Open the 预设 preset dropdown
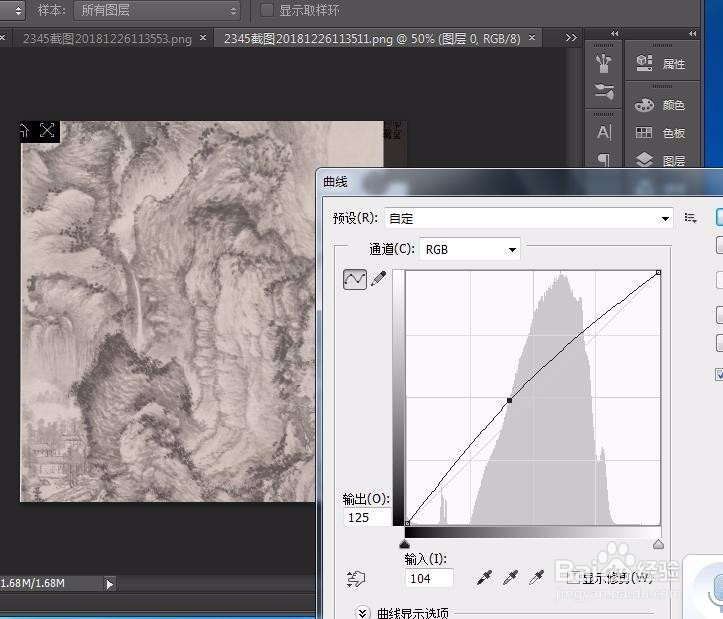723x619 pixels. click(x=529, y=218)
